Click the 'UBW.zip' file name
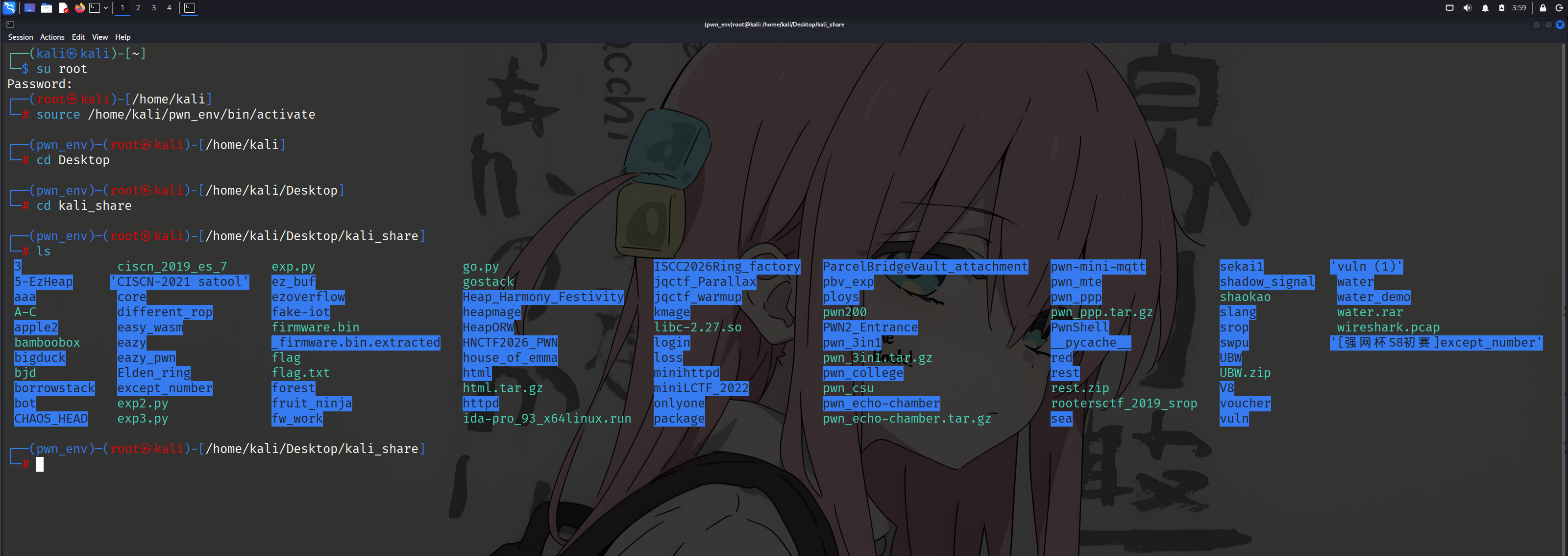 click(1246, 373)
